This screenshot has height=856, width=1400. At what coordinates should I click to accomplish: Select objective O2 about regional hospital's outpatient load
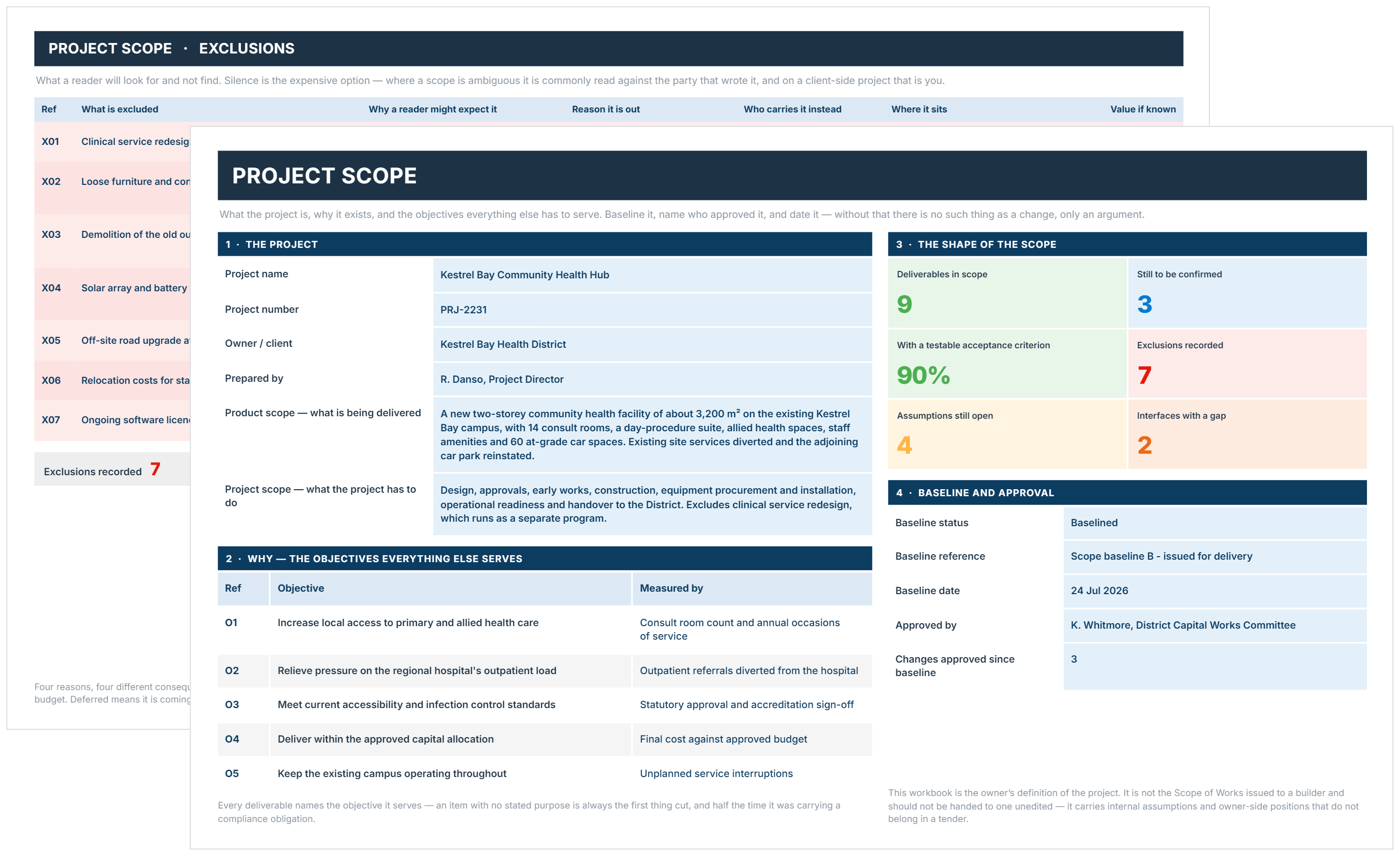(x=416, y=671)
